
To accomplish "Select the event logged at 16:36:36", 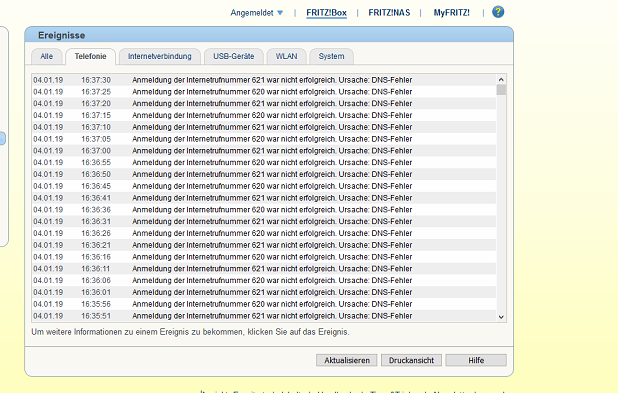I will click(264, 210).
